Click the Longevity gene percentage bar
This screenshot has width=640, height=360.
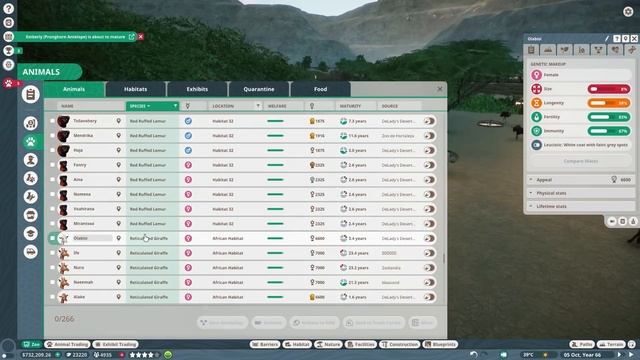(x=609, y=103)
